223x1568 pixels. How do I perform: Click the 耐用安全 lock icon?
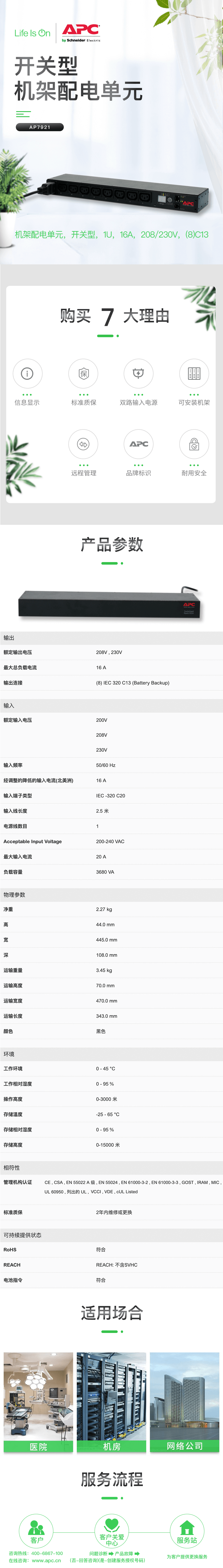(194, 444)
